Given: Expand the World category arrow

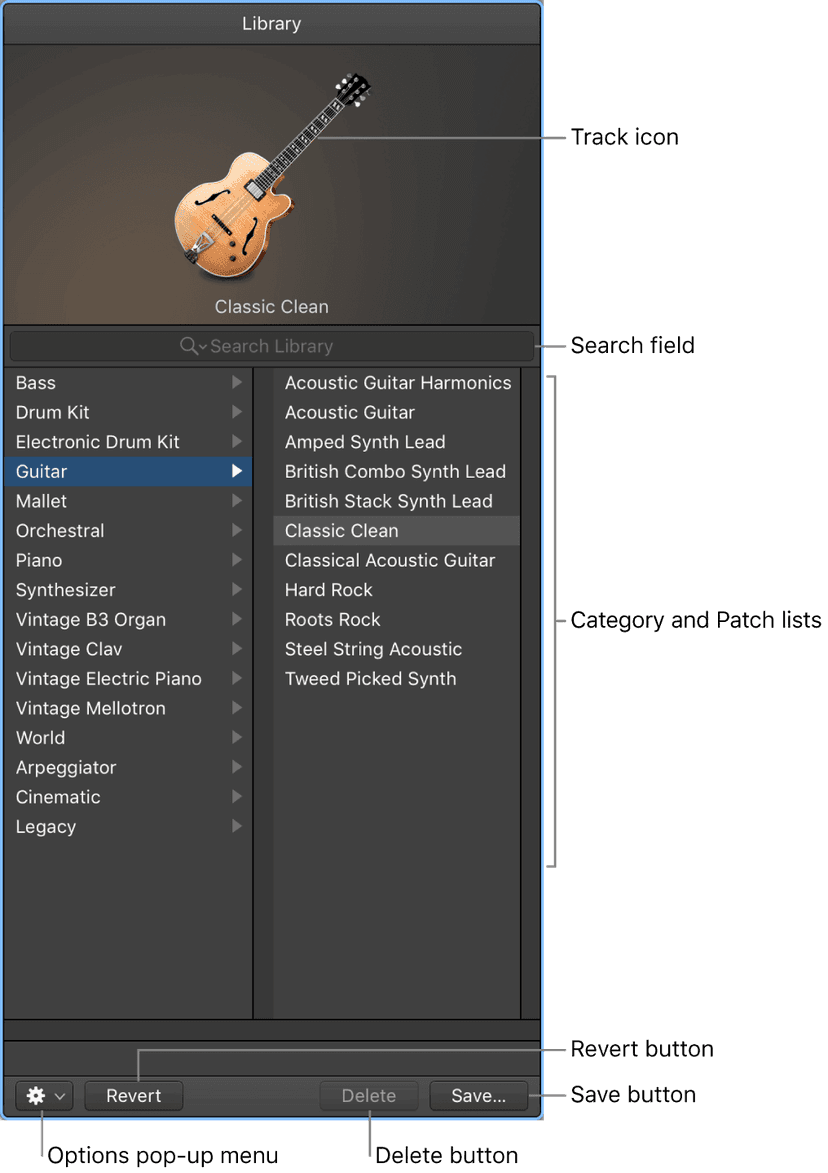Looking at the screenshot, I should tap(237, 737).
